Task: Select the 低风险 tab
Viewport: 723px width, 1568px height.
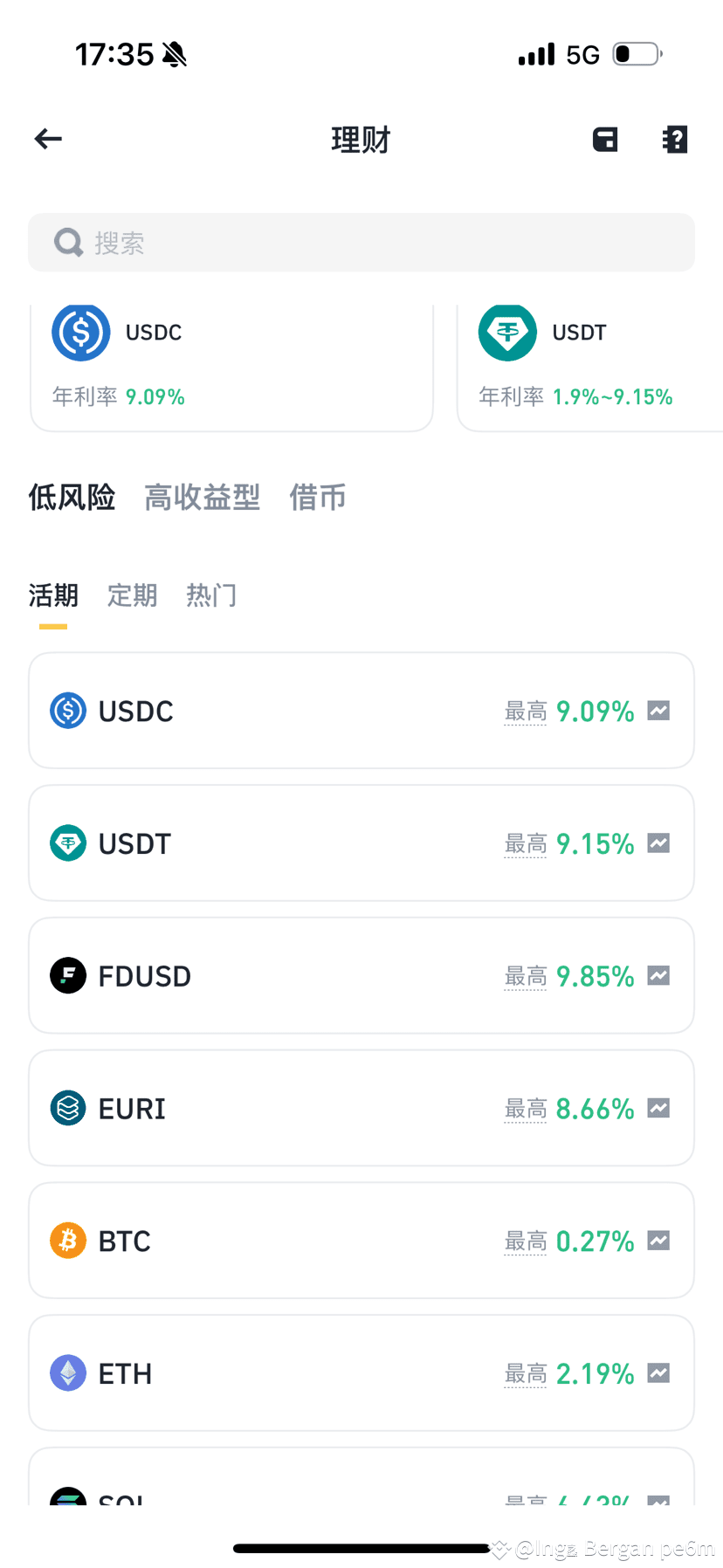Action: (72, 498)
